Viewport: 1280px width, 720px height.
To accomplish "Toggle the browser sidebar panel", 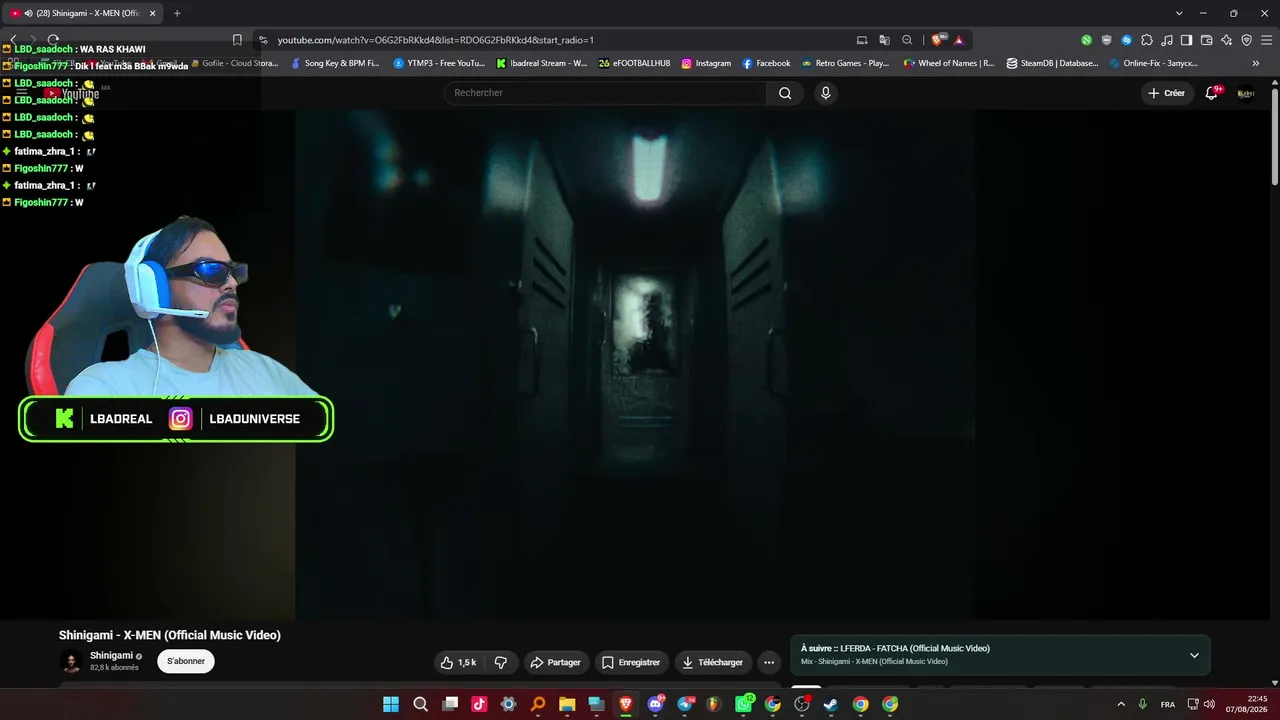I will click(1186, 40).
